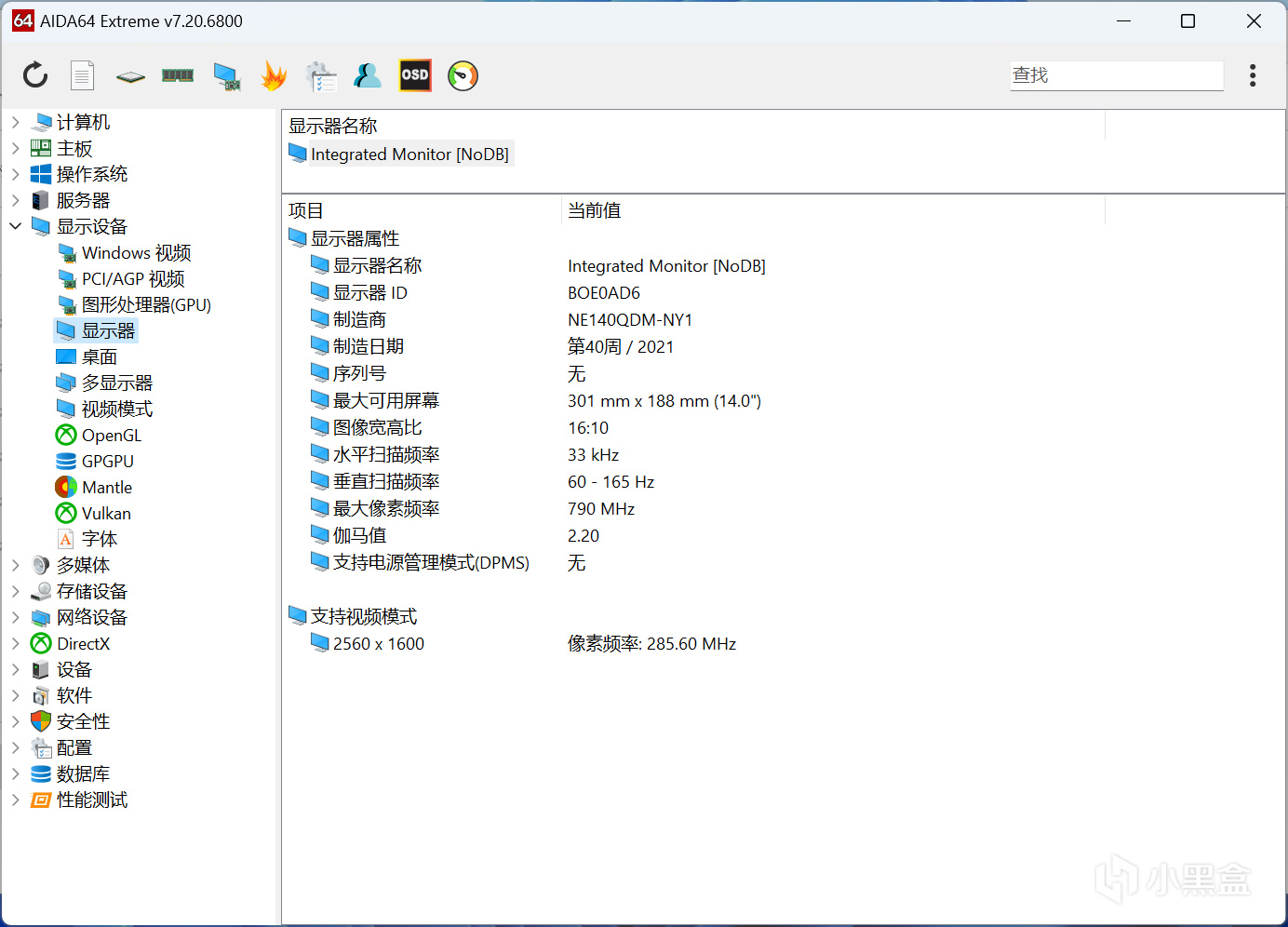1288x927 pixels.
Task: Click the motherboard chip toolbar icon
Action: (x=130, y=76)
